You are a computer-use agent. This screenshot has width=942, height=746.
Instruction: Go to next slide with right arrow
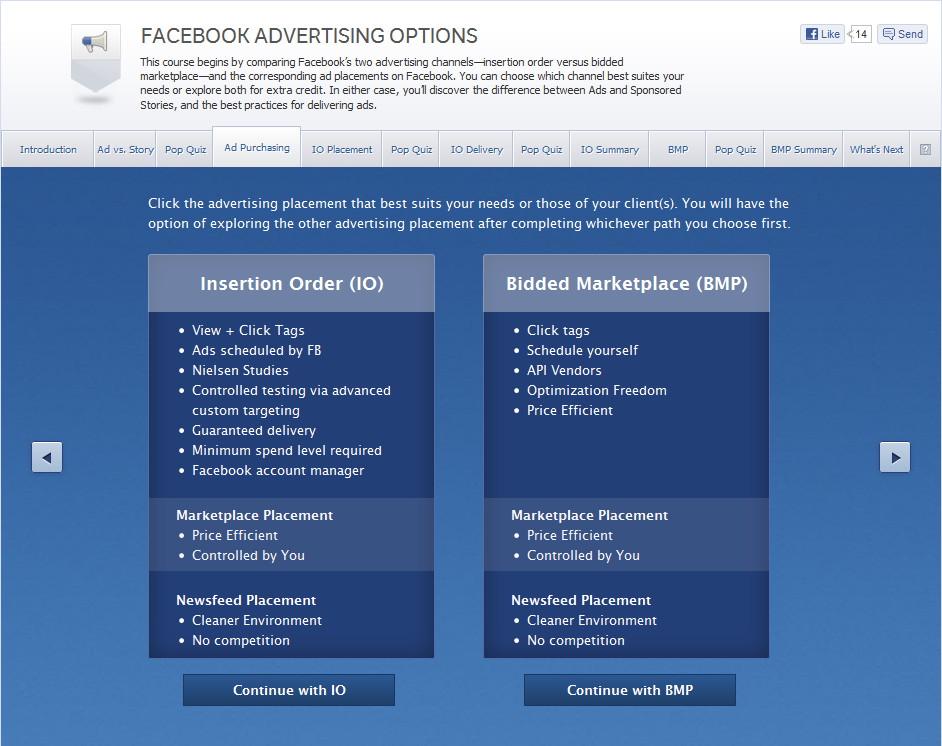(x=895, y=457)
